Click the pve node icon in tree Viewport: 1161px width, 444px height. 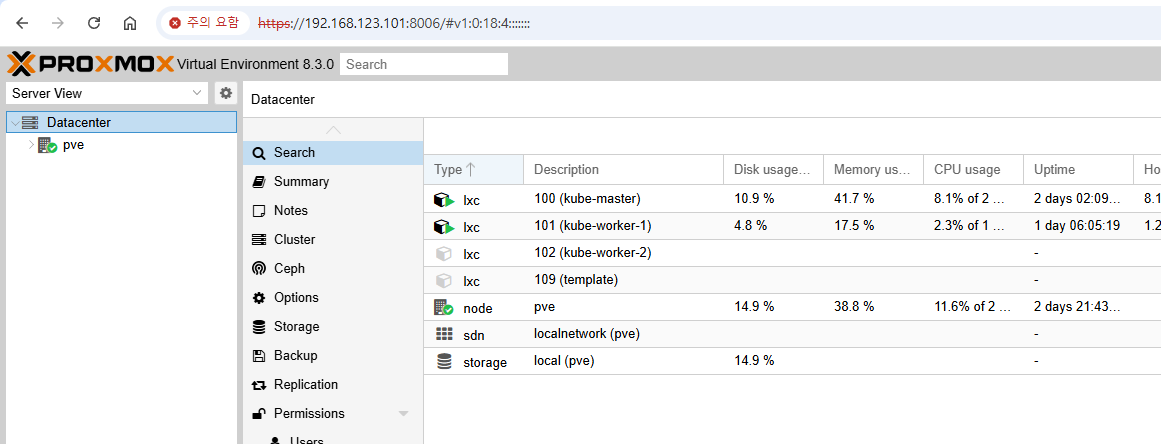[47, 145]
